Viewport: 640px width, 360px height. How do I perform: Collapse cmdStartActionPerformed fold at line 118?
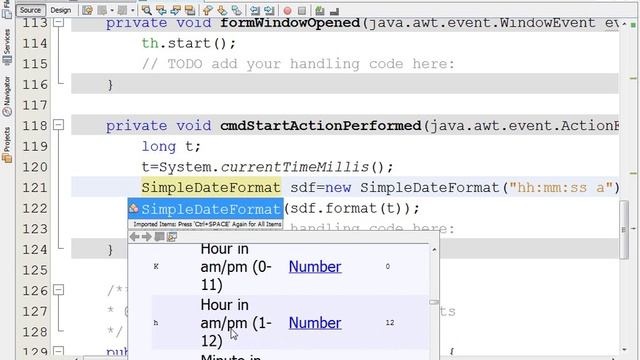(x=59, y=125)
